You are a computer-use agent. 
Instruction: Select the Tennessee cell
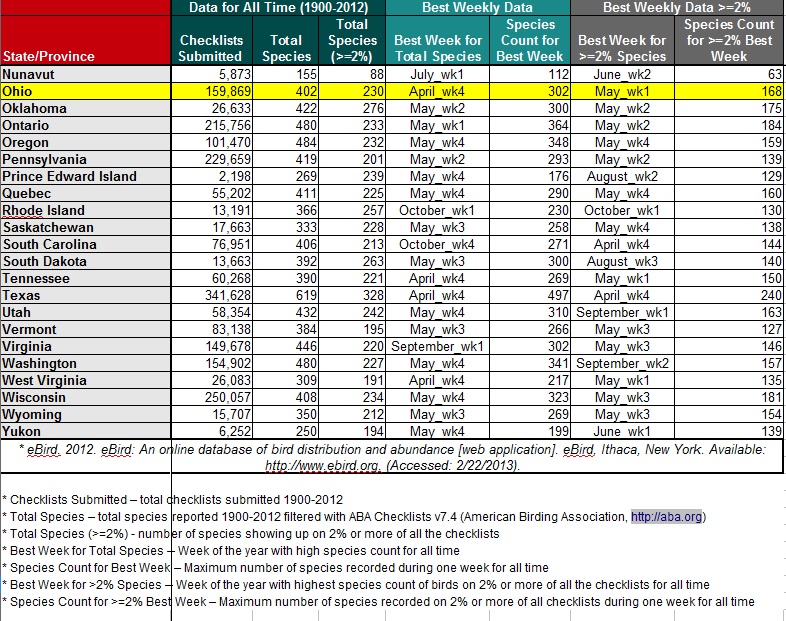85,279
